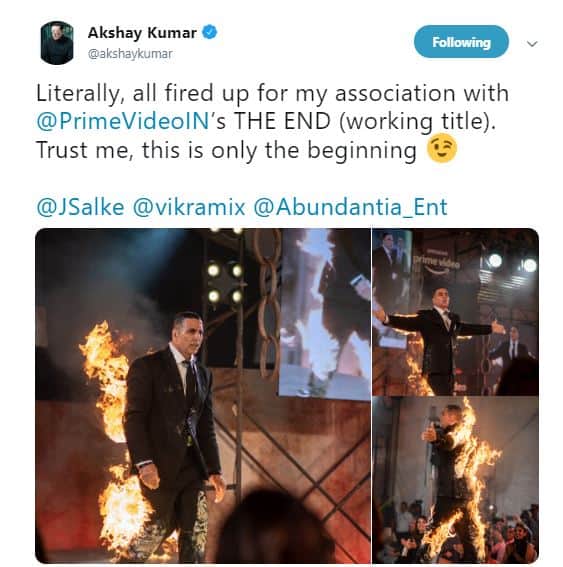Screen dimensions: 563x567
Task: Open Akshay Kumar's profile avatar
Action: pos(57,43)
